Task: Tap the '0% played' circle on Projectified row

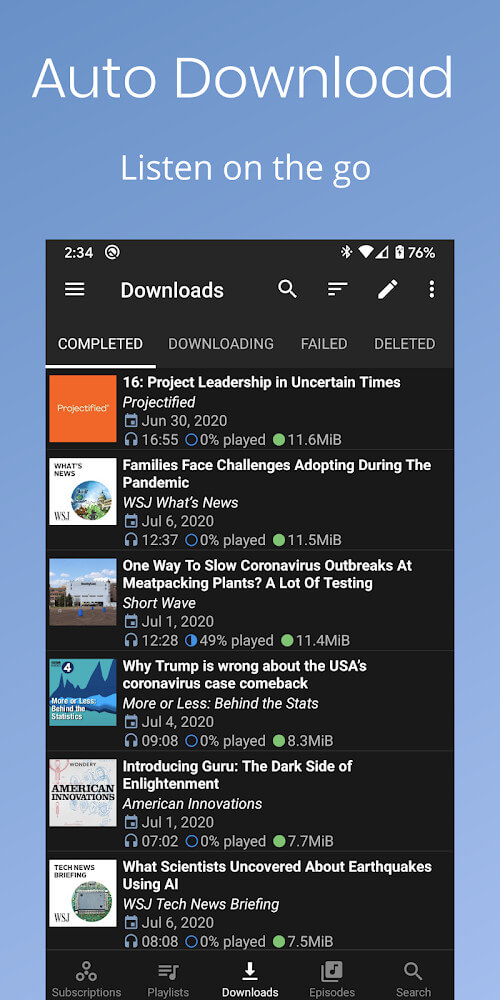Action: pos(191,439)
